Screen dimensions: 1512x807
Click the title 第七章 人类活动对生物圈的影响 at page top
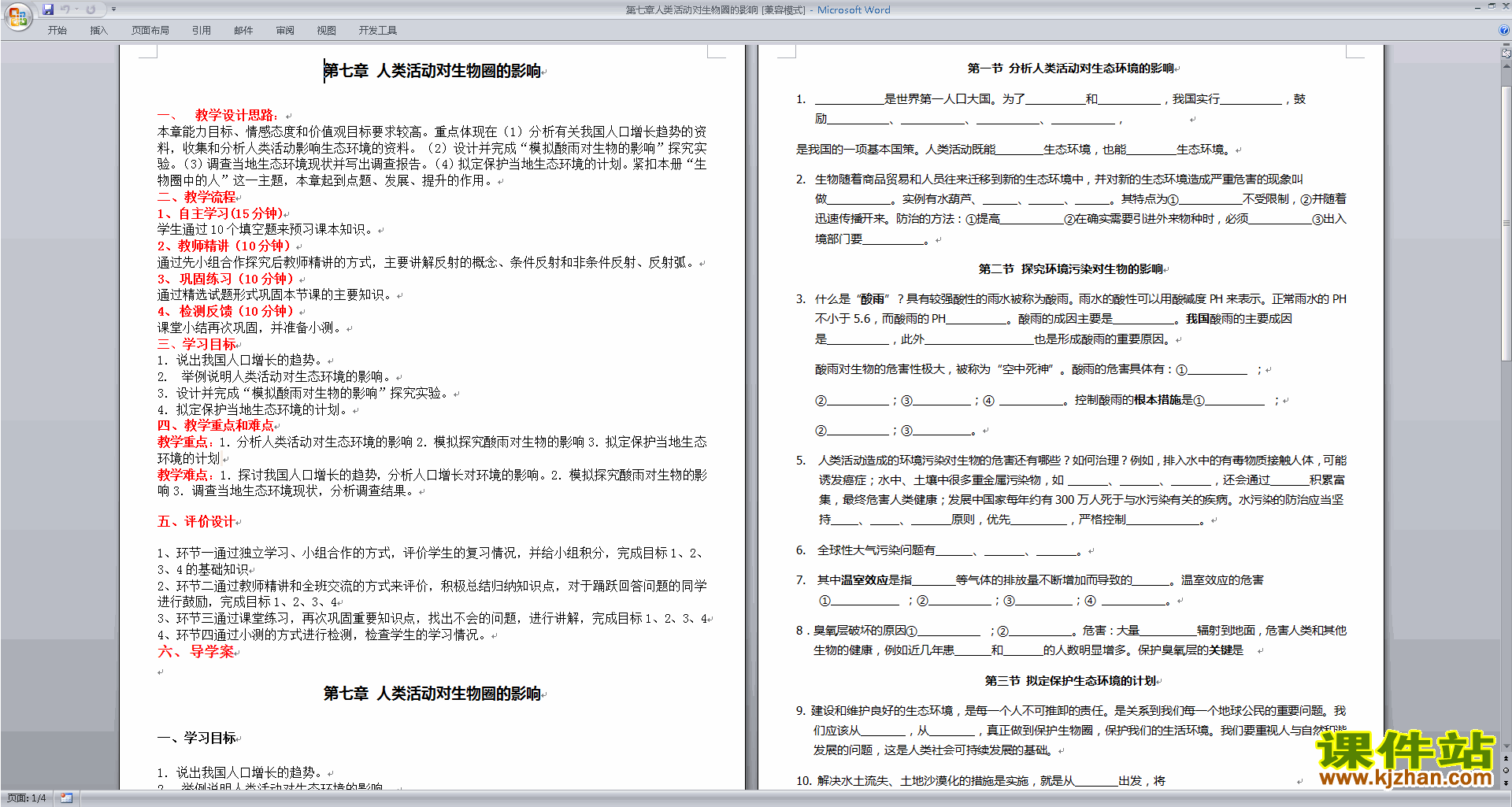[x=432, y=71]
